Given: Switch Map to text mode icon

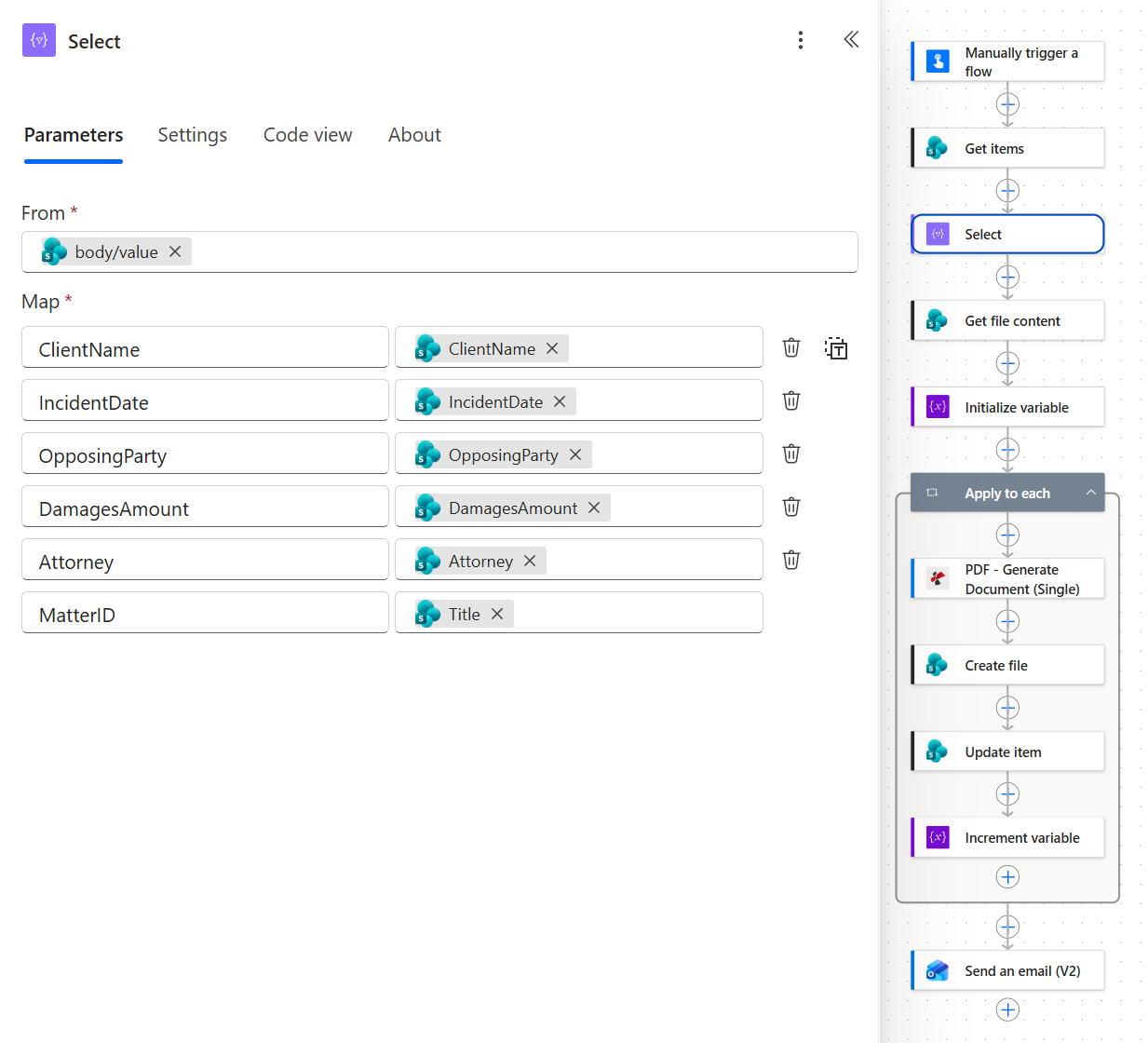Looking at the screenshot, I should click(836, 348).
